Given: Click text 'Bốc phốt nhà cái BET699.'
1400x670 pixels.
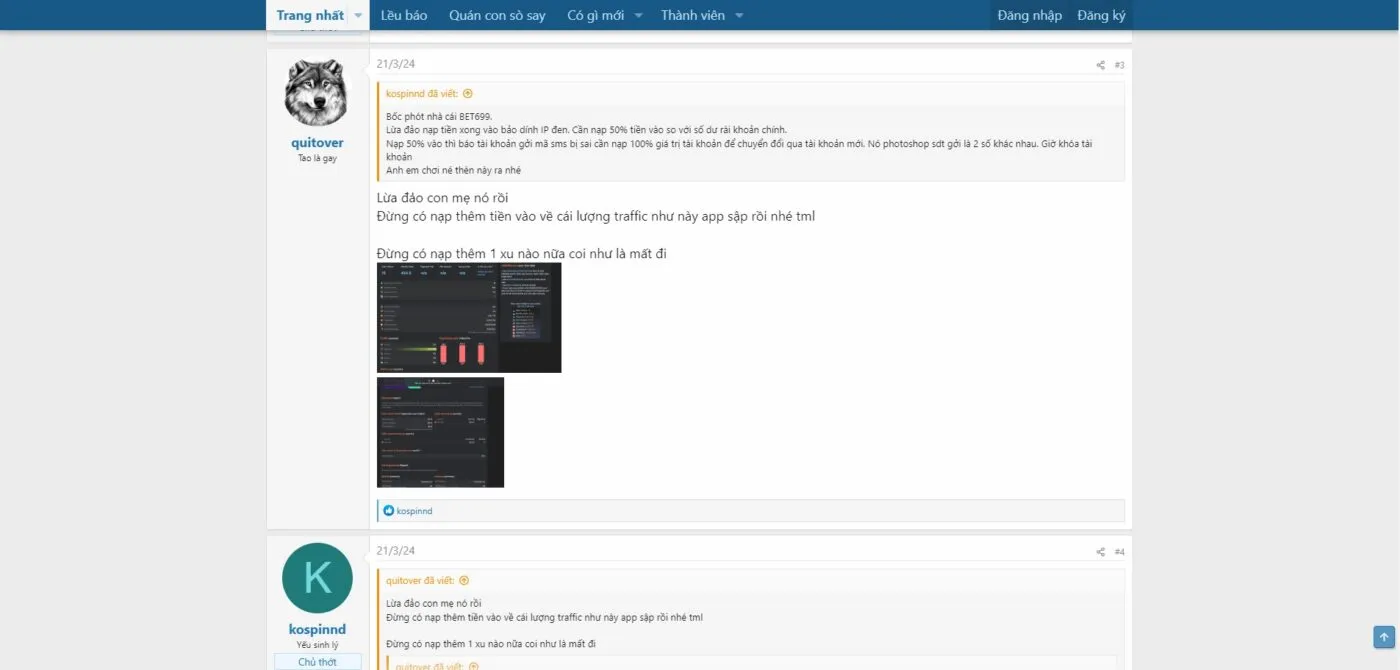Looking at the screenshot, I should (439, 117).
